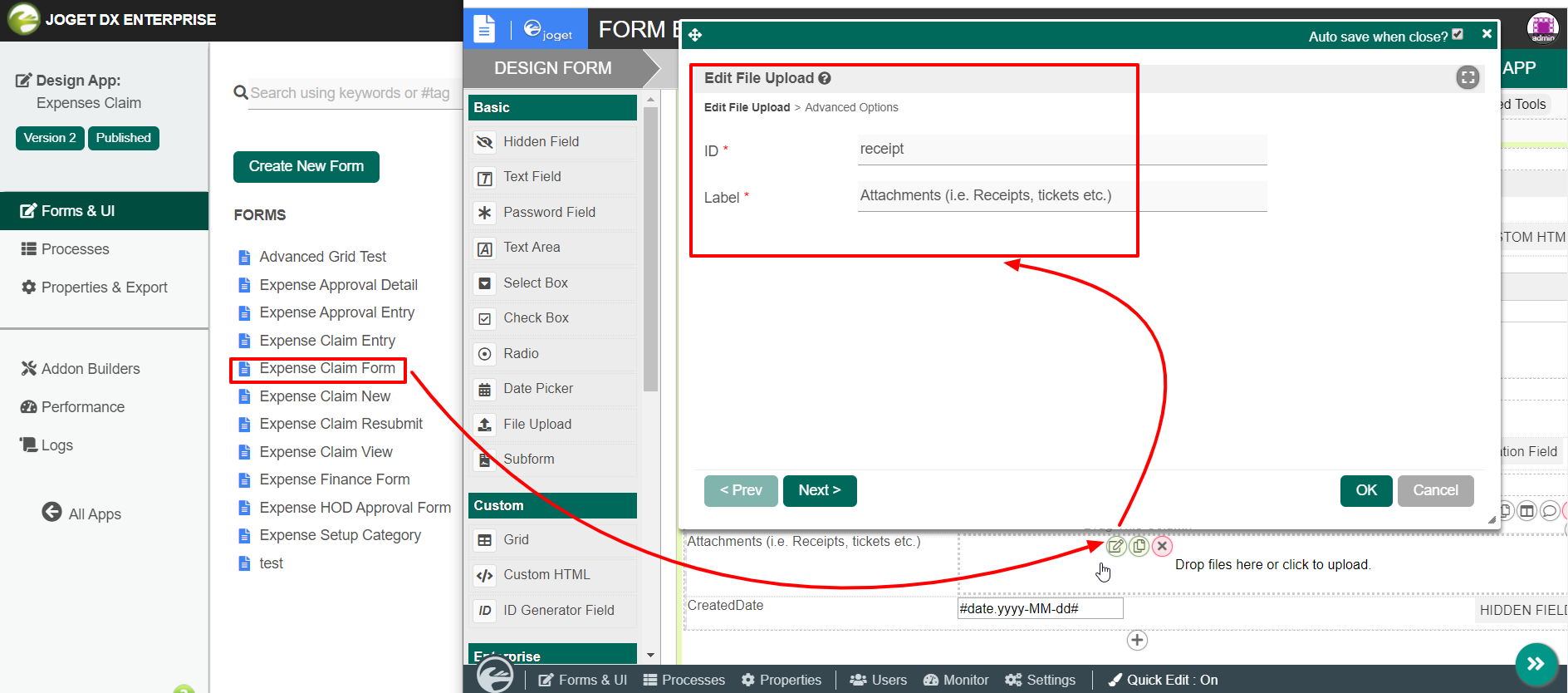Image resolution: width=1568 pixels, height=693 pixels.
Task: Open Settings from the bottom bar
Action: [x=1040, y=680]
